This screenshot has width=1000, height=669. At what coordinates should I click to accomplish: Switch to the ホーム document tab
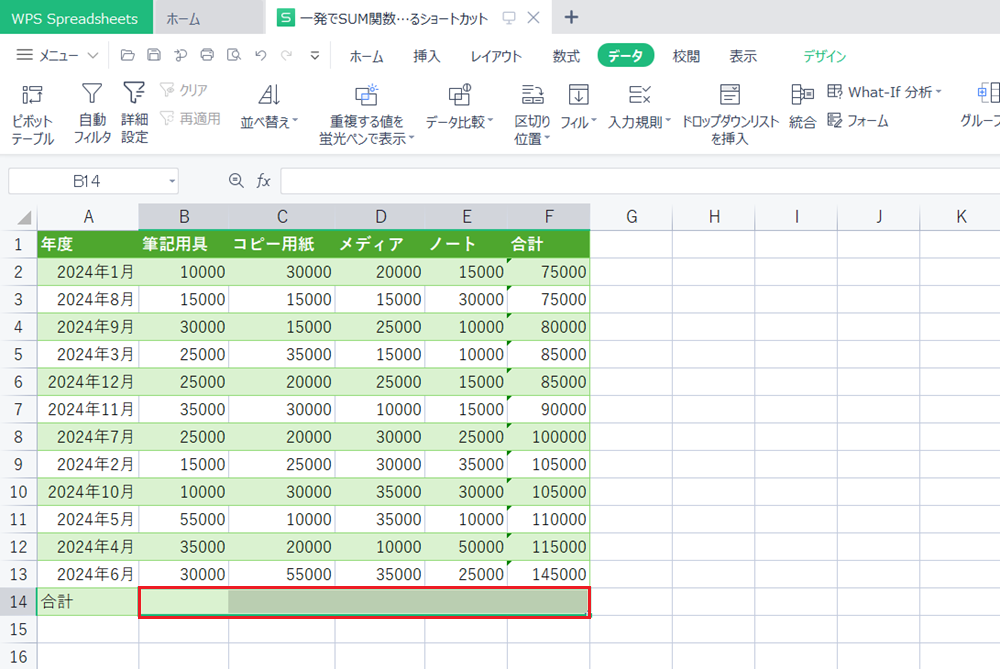(x=209, y=18)
